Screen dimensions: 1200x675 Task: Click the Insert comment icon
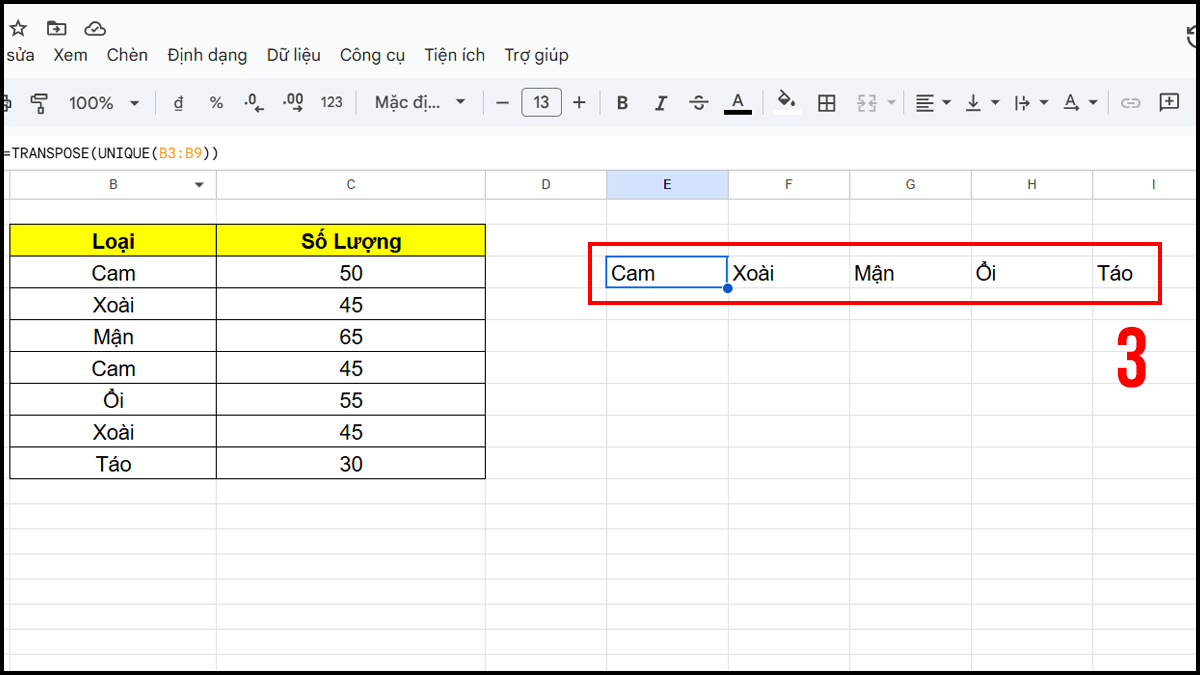(1170, 102)
